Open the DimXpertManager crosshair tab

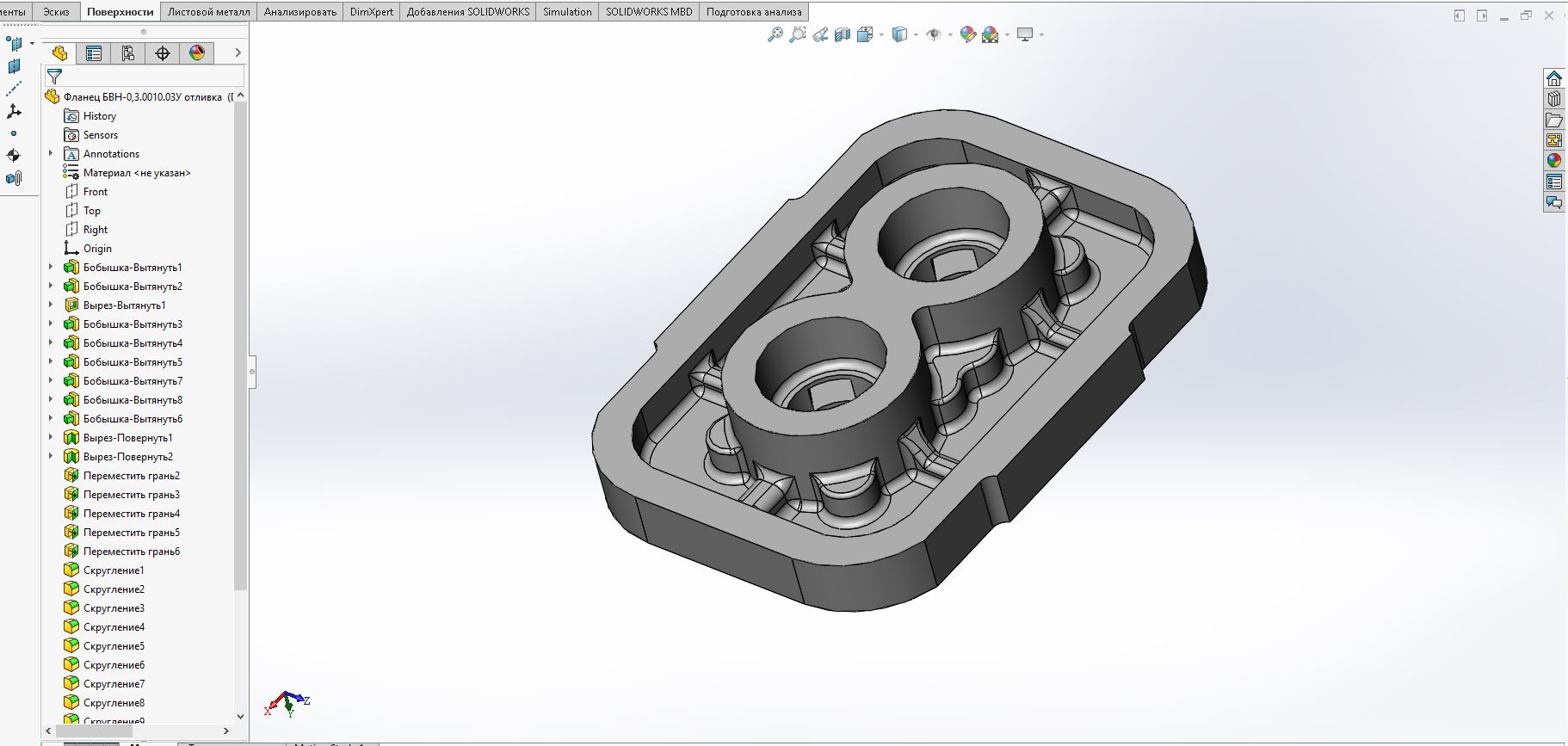coord(163,53)
